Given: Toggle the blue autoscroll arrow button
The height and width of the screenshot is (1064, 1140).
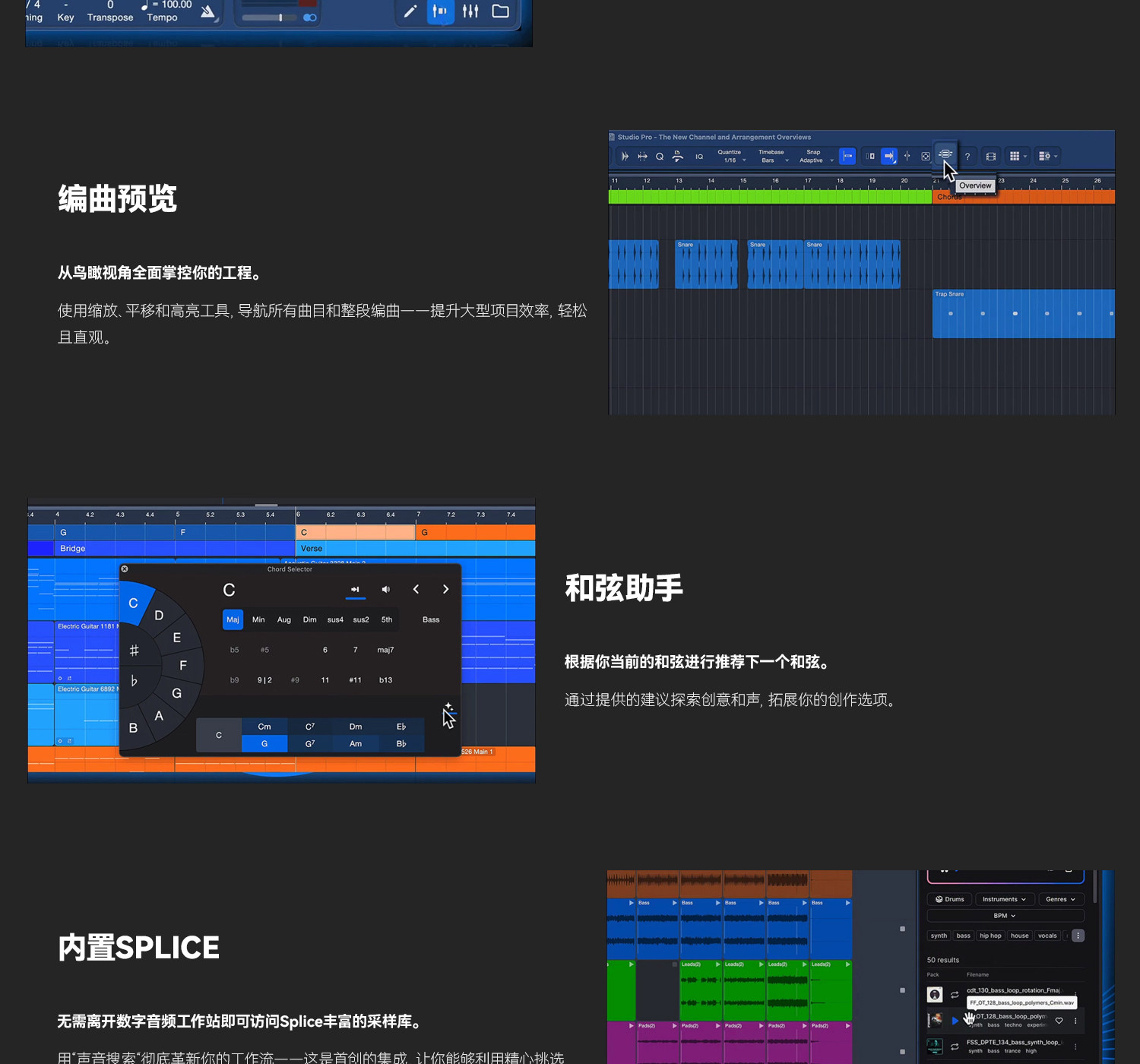Looking at the screenshot, I should 888,157.
